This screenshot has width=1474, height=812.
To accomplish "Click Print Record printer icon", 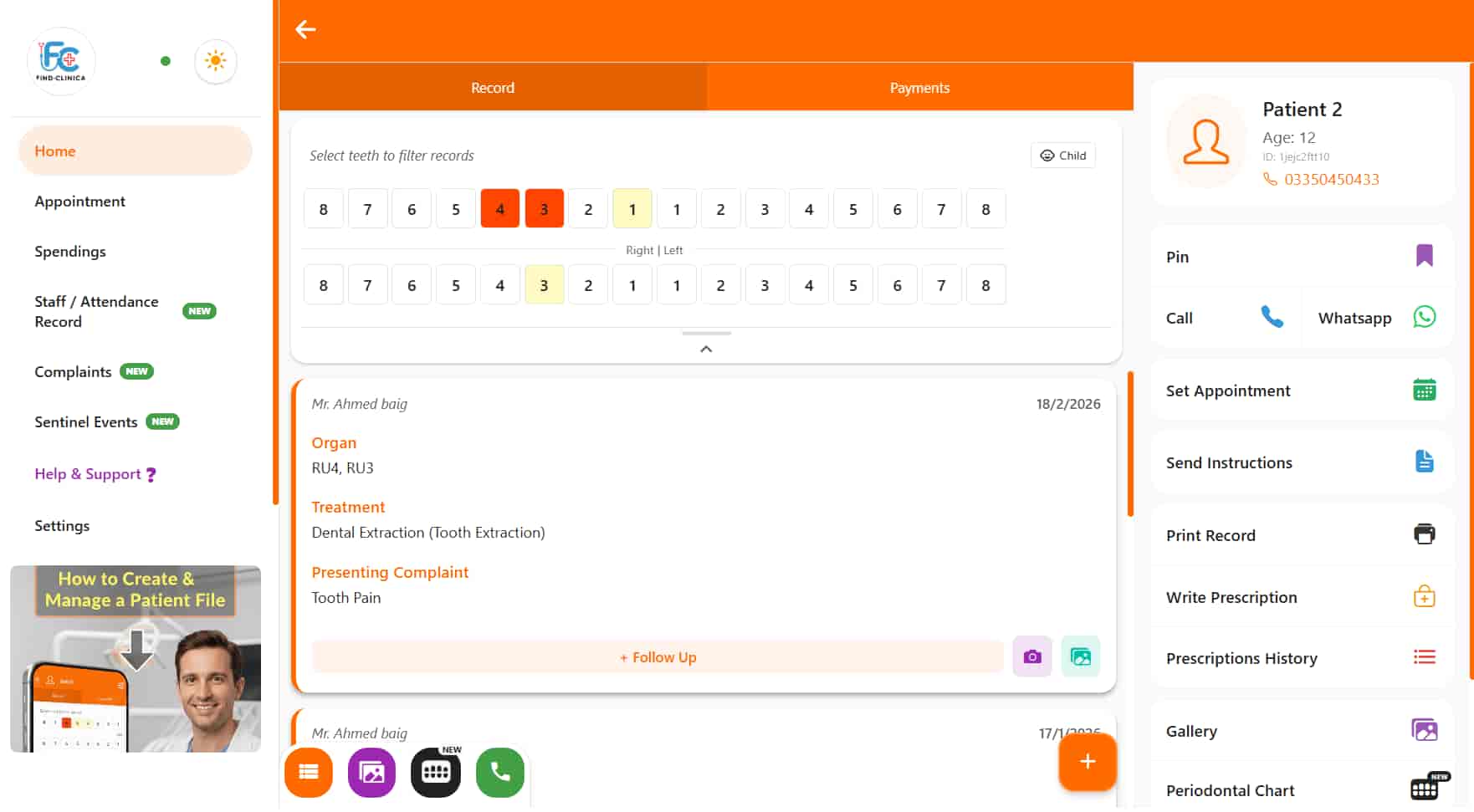I will (x=1425, y=534).
